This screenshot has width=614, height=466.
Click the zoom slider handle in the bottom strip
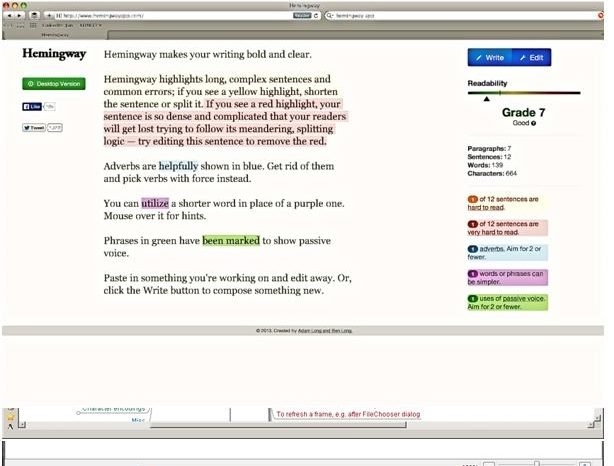537,464
